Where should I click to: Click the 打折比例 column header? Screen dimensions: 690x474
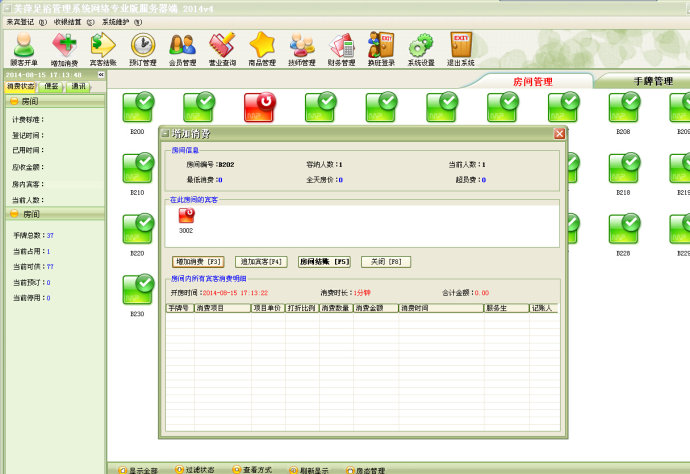point(302,308)
